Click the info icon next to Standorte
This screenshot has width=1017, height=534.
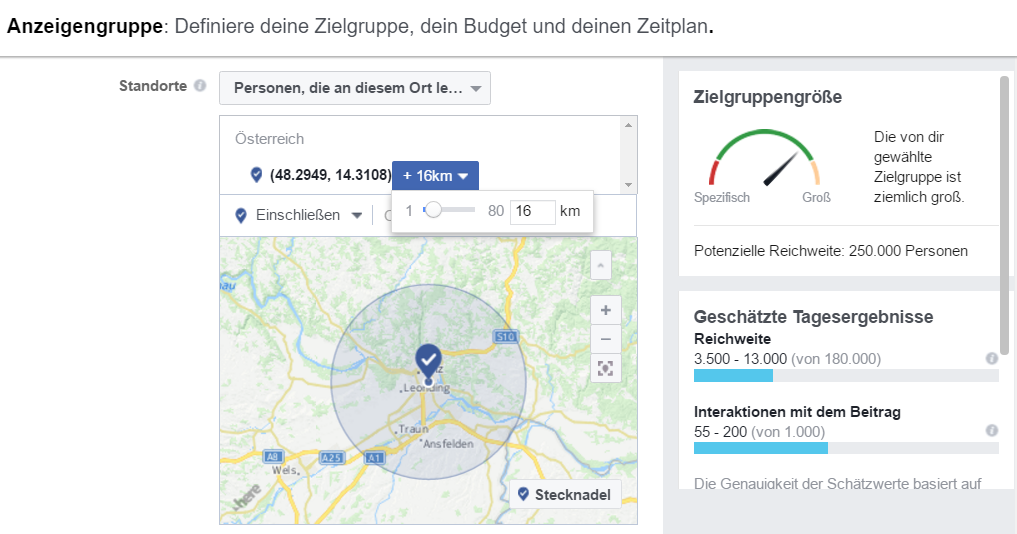pyautogui.click(x=200, y=86)
